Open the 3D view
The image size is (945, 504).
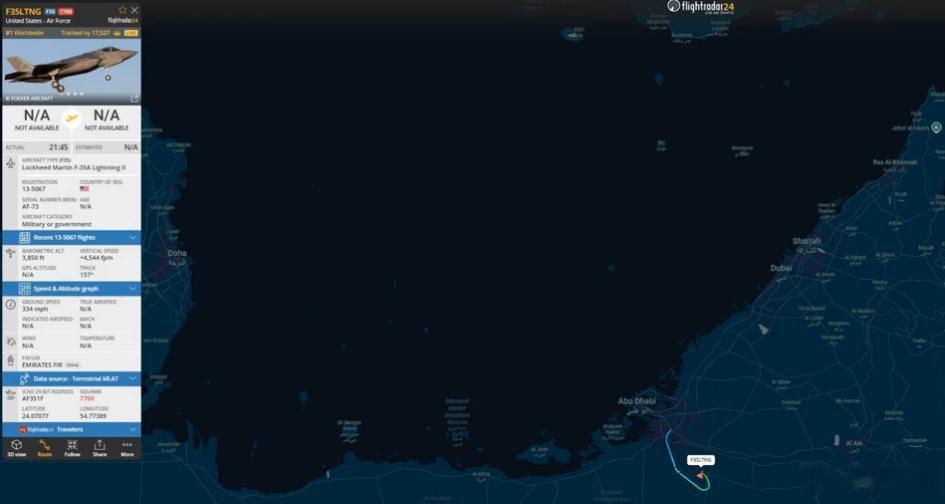pos(16,448)
